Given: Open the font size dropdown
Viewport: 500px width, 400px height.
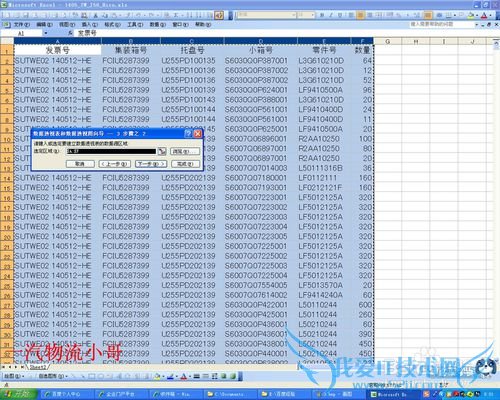Looking at the screenshot, I should tap(312, 15).
